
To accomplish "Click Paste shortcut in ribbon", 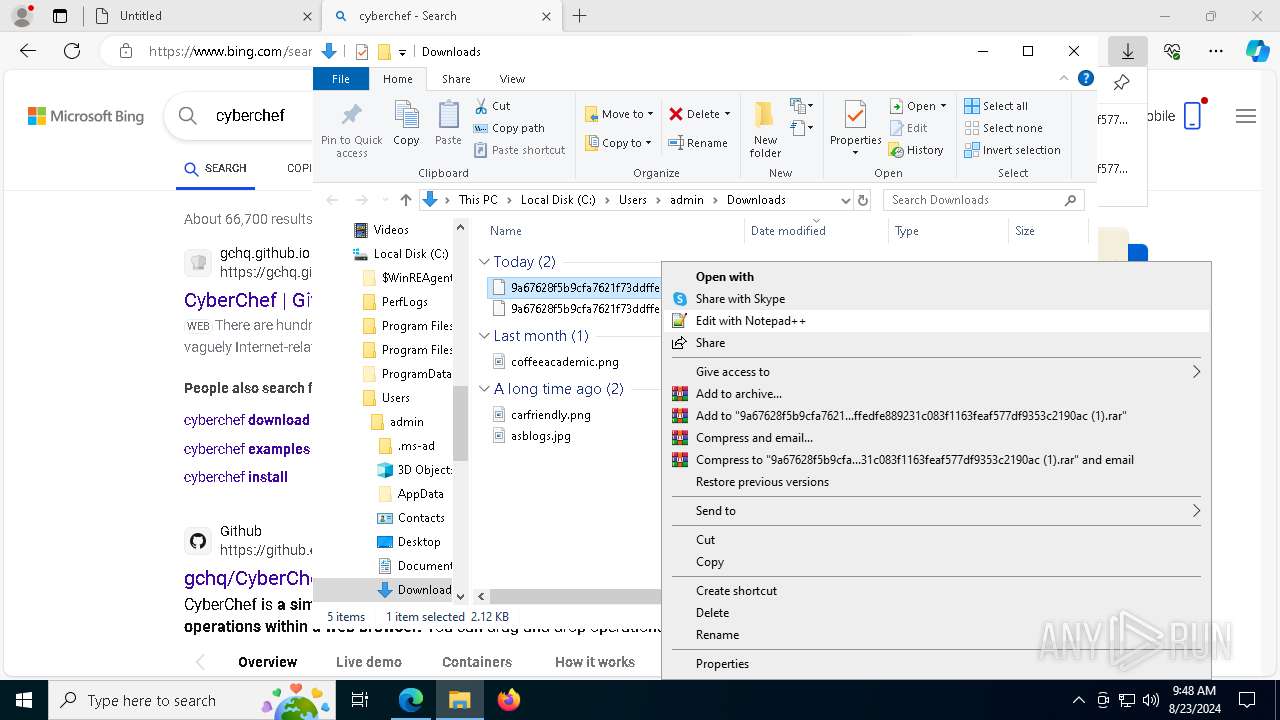I will point(519,150).
